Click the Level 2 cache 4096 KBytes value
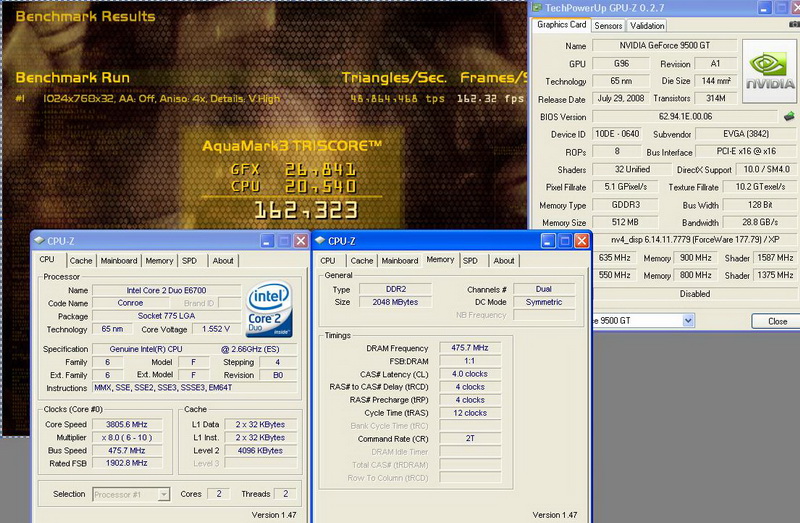This screenshot has width=800, height=523. [x=260, y=451]
